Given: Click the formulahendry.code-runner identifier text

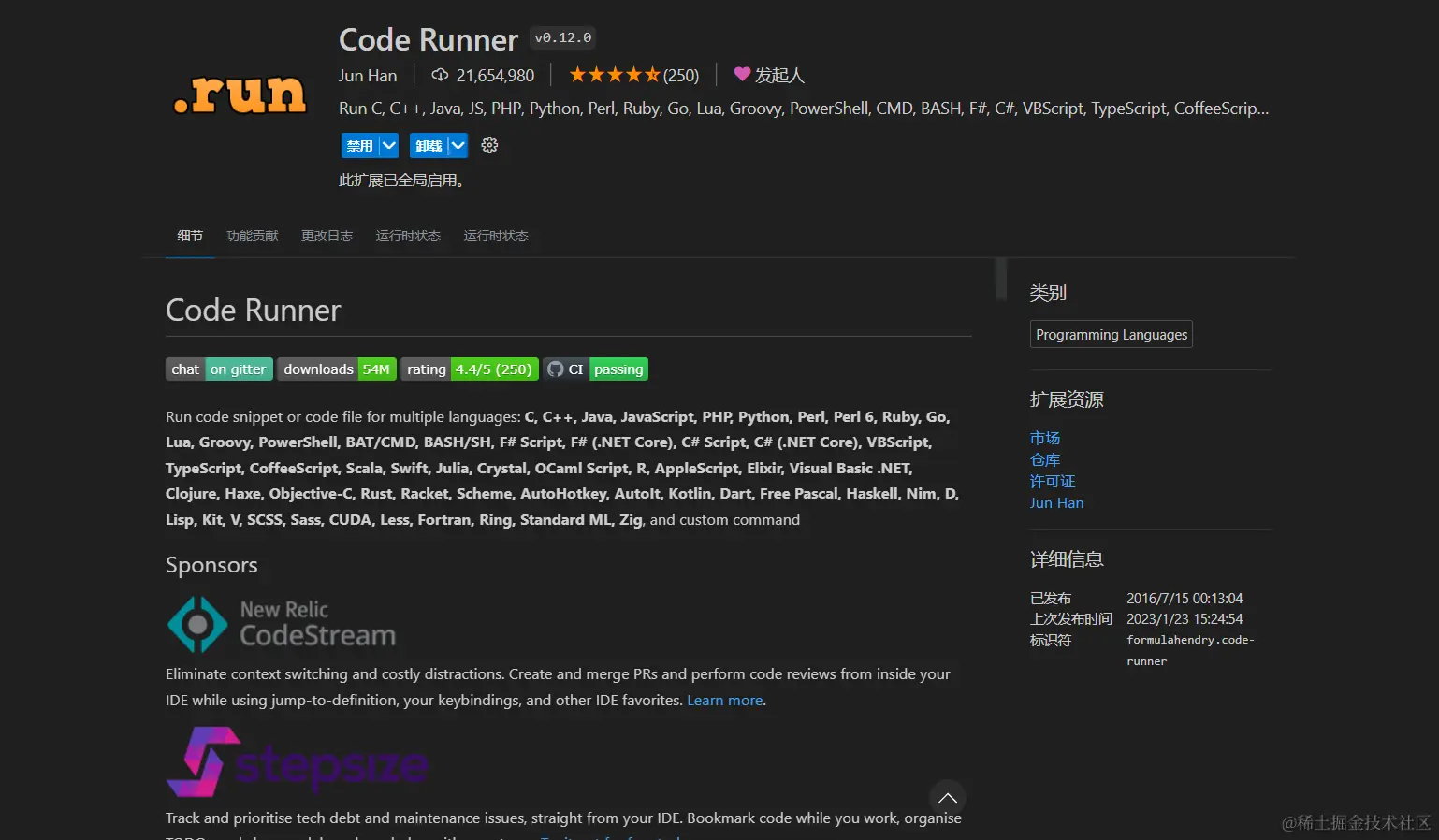Looking at the screenshot, I should pyautogui.click(x=1190, y=650).
